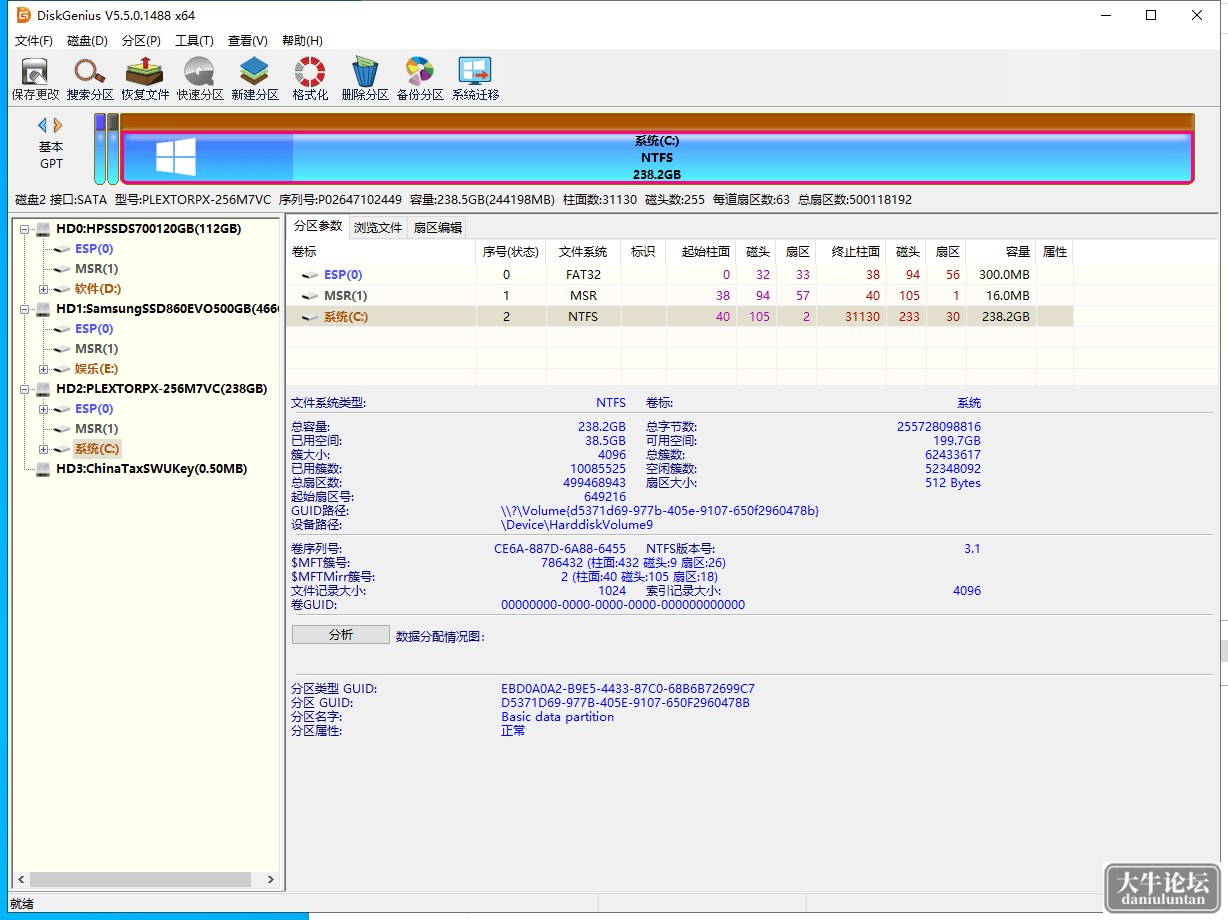Go to the next disk with the right arrow
Viewport: 1228px width, 920px height.
click(58, 125)
